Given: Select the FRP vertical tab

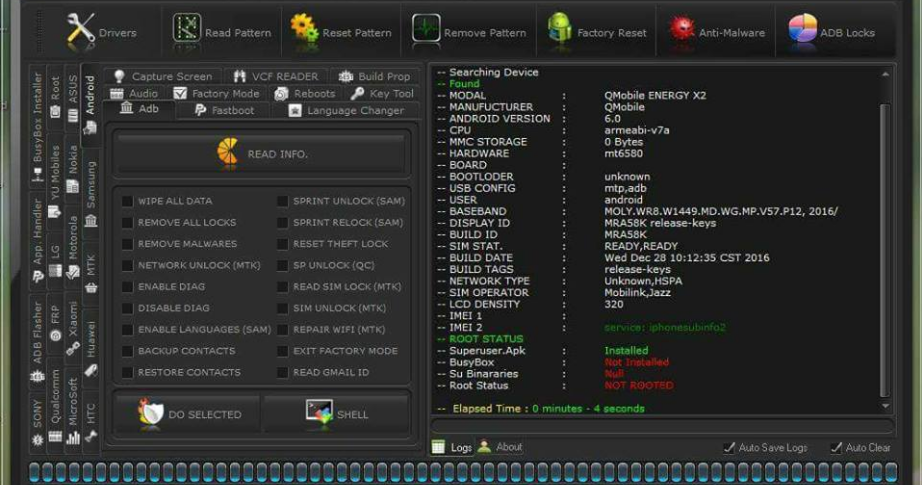Looking at the screenshot, I should tap(55, 322).
